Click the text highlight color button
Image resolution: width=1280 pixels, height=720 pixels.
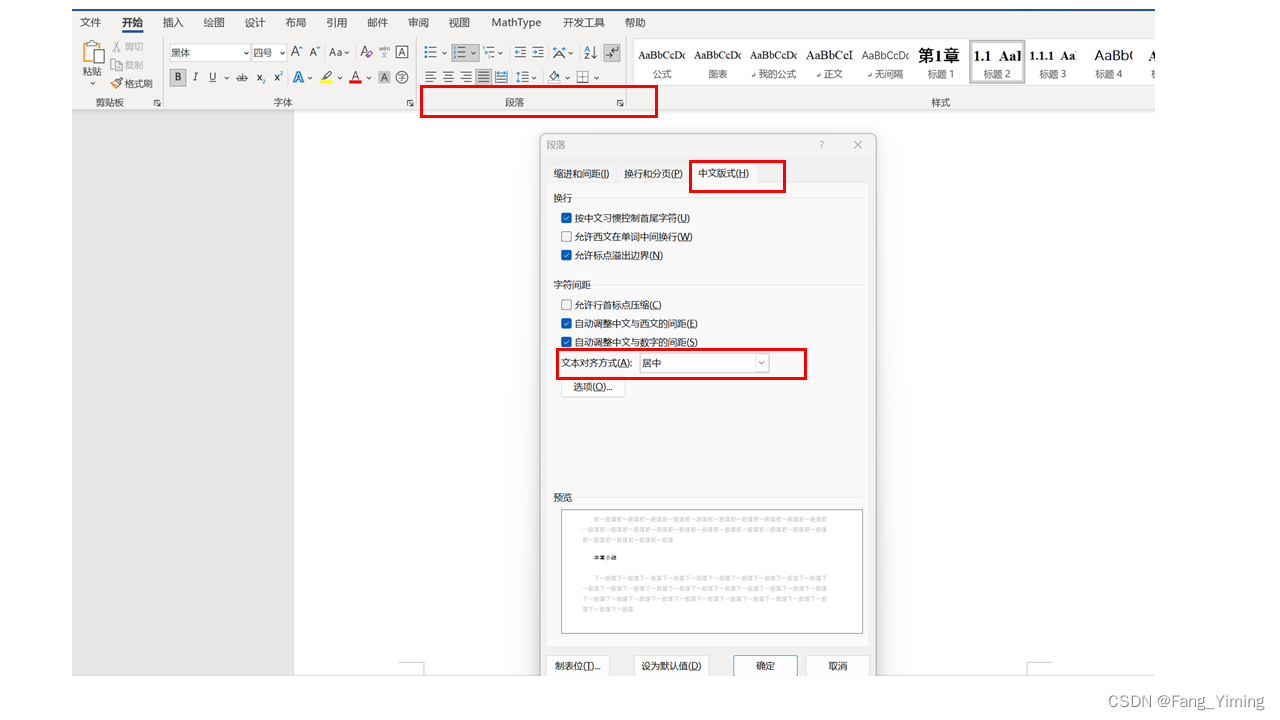coord(326,77)
